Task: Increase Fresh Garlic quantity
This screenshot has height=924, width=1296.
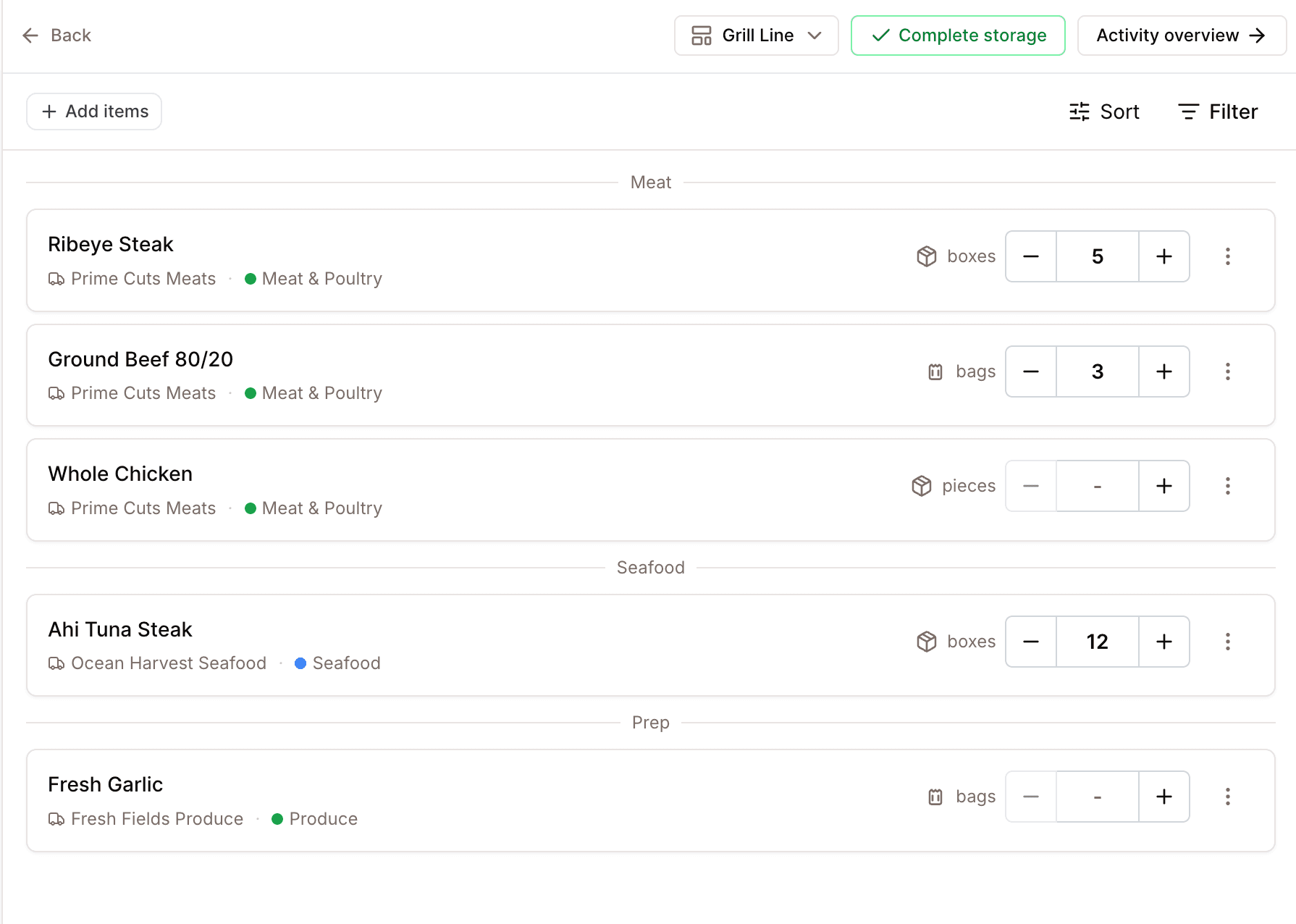Action: tap(1164, 797)
